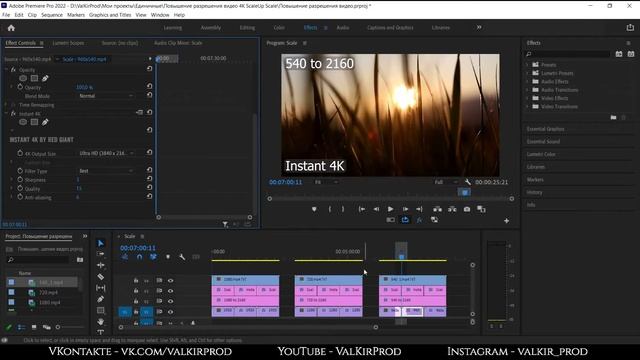
Task: Show more workspaces chevron
Action: (x=479, y=27)
